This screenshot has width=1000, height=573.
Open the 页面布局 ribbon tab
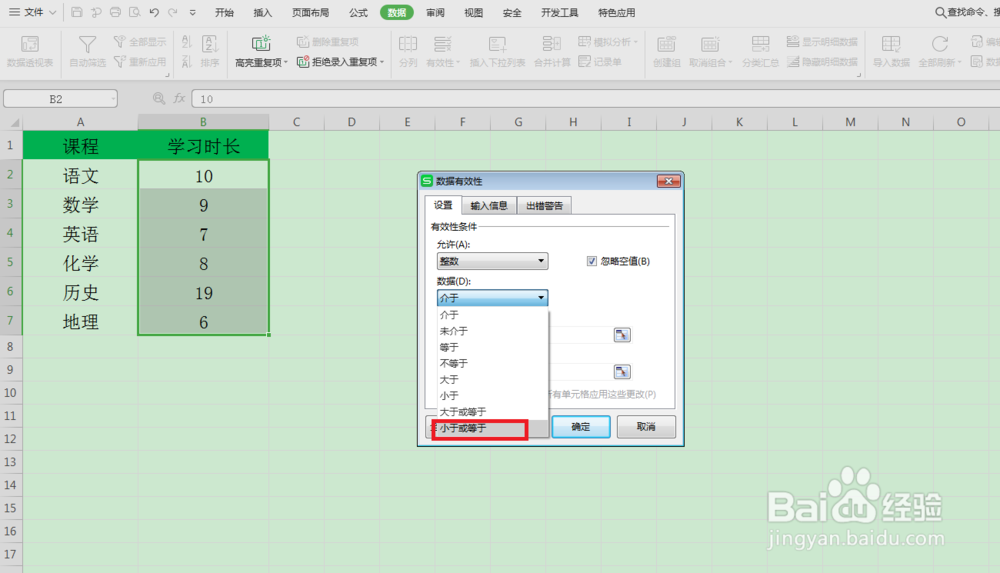[310, 12]
